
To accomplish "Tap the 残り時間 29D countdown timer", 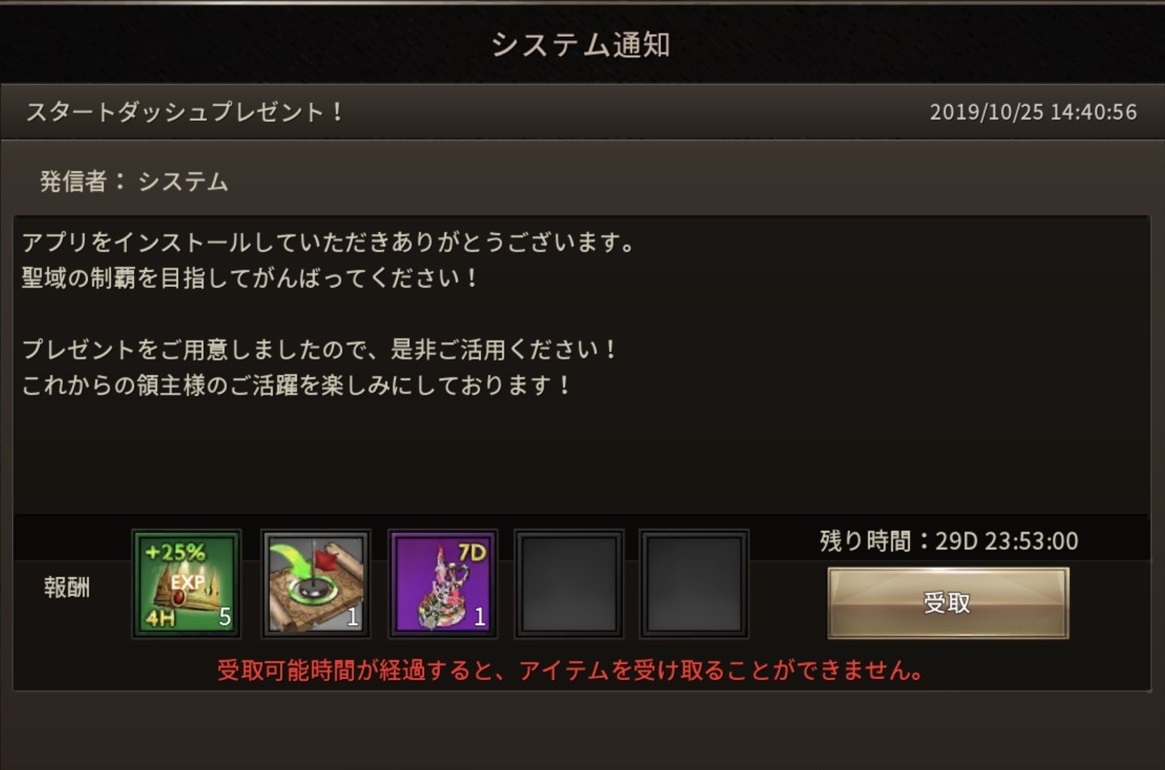I will 949,540.
